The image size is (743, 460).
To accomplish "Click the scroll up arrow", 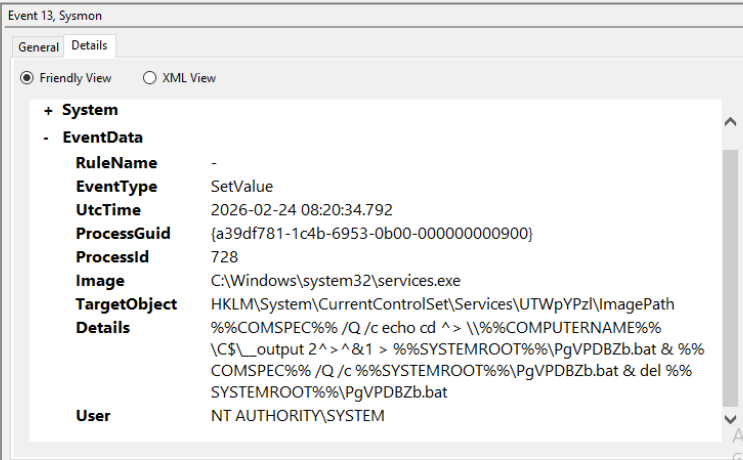I will click(729, 121).
